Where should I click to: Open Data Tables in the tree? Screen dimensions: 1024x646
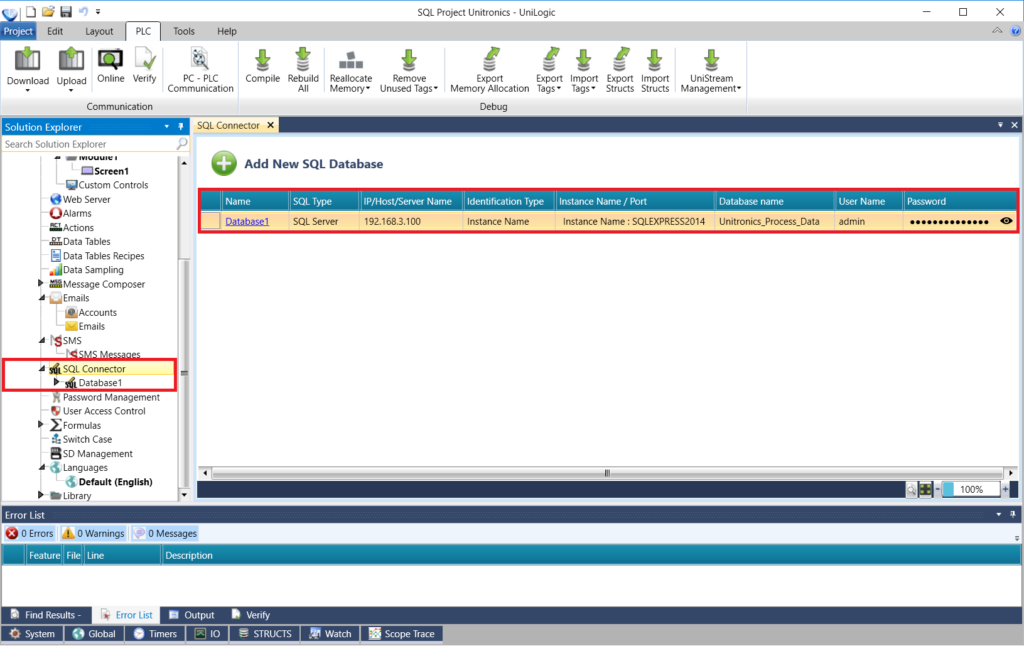[x=80, y=242]
